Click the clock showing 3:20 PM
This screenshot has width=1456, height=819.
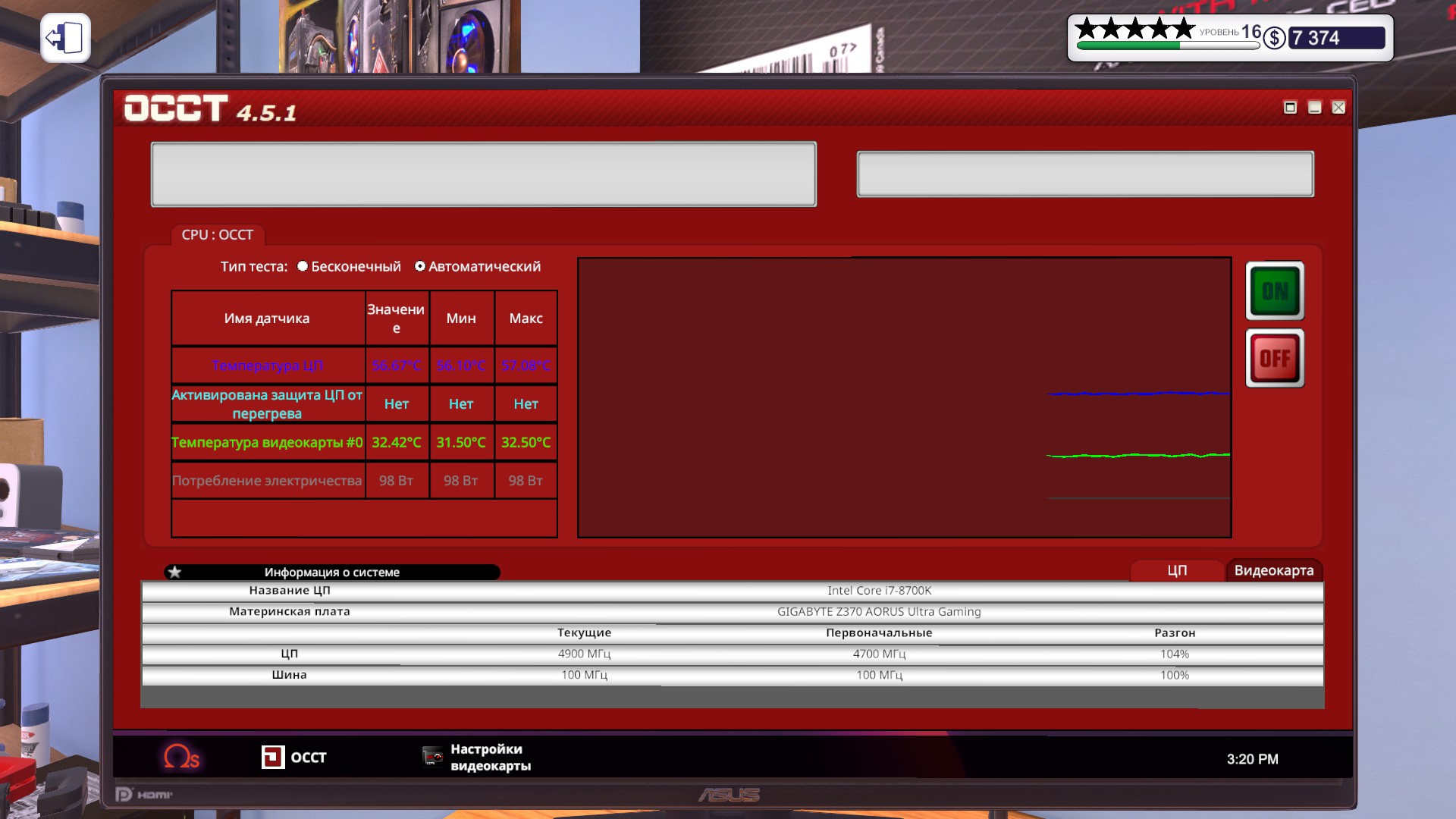1252,759
